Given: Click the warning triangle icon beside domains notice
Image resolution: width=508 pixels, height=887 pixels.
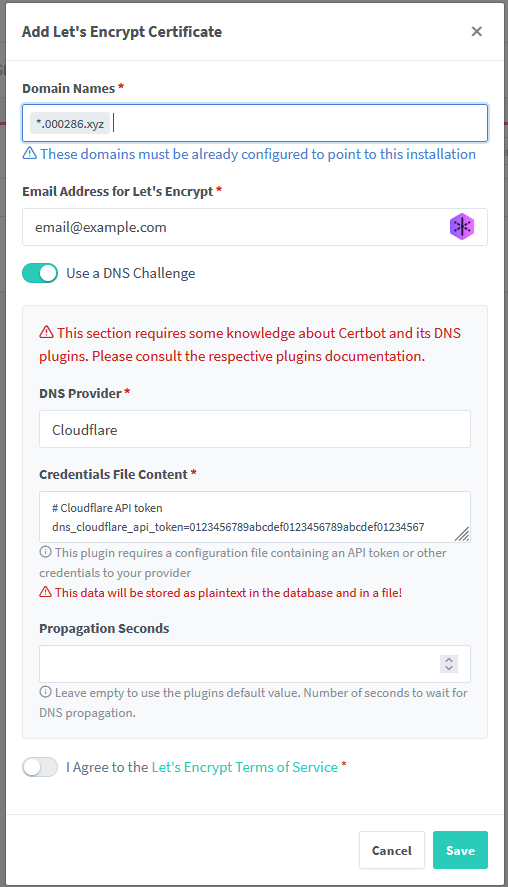Looking at the screenshot, I should pos(29,153).
